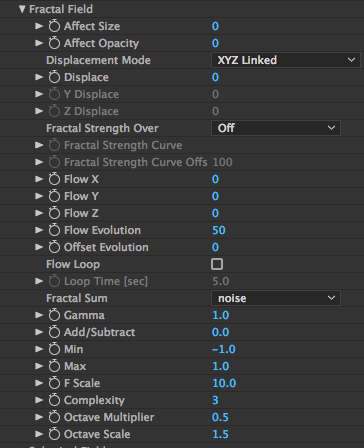Image resolution: width=364 pixels, height=448 pixels.
Task: Click the Flow Evolution value 50
Action: 219,230
